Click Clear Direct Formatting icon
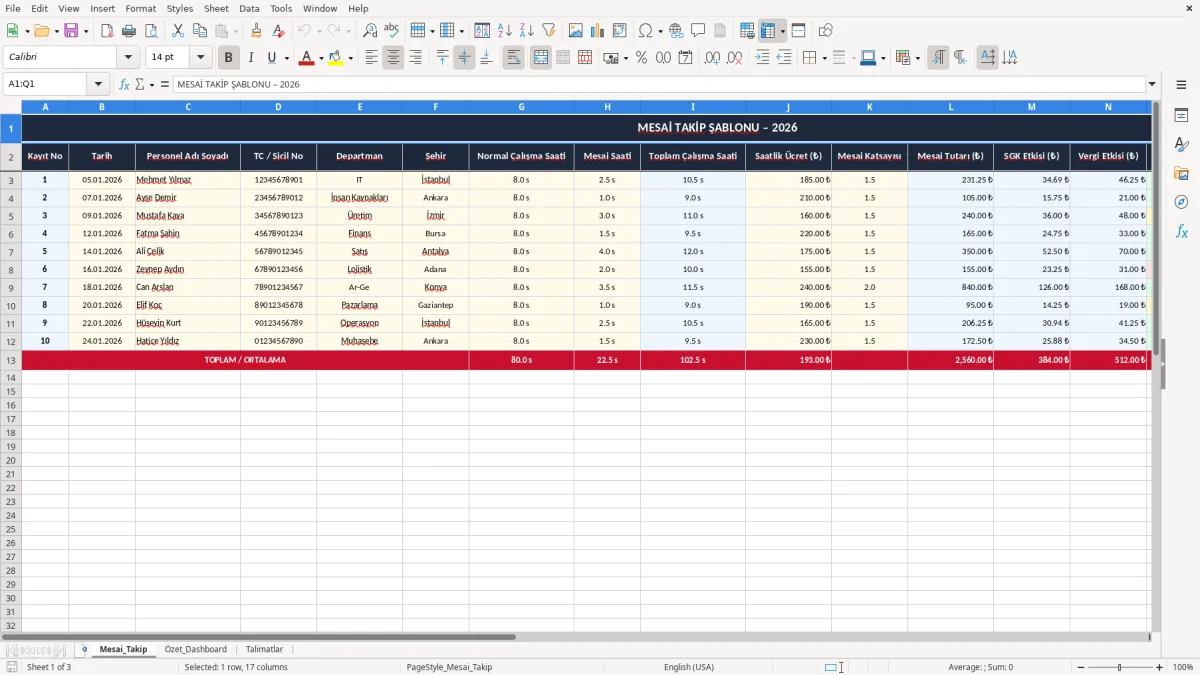Viewport: 1200px width, 675px height. tap(280, 31)
